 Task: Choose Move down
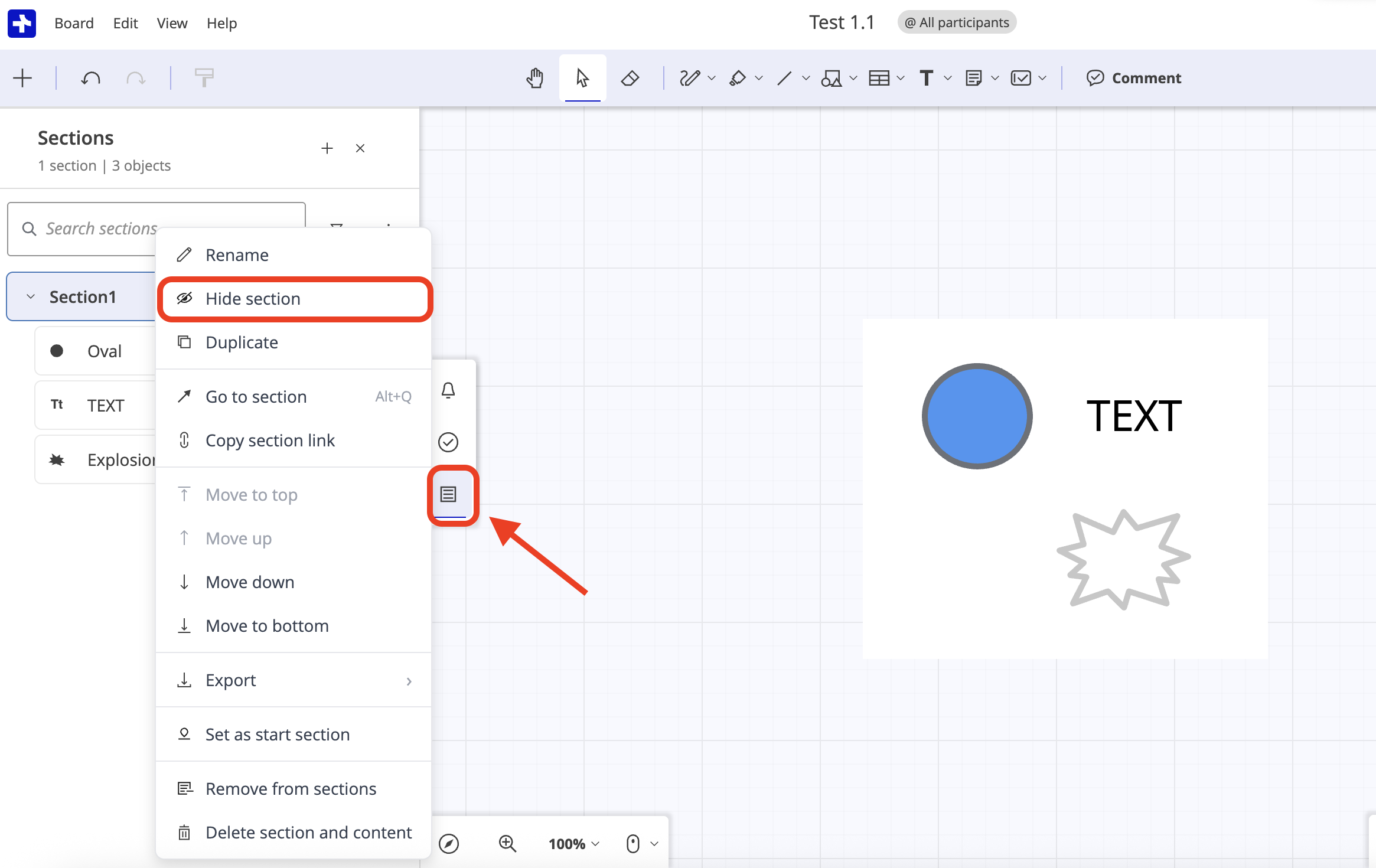[294, 582]
